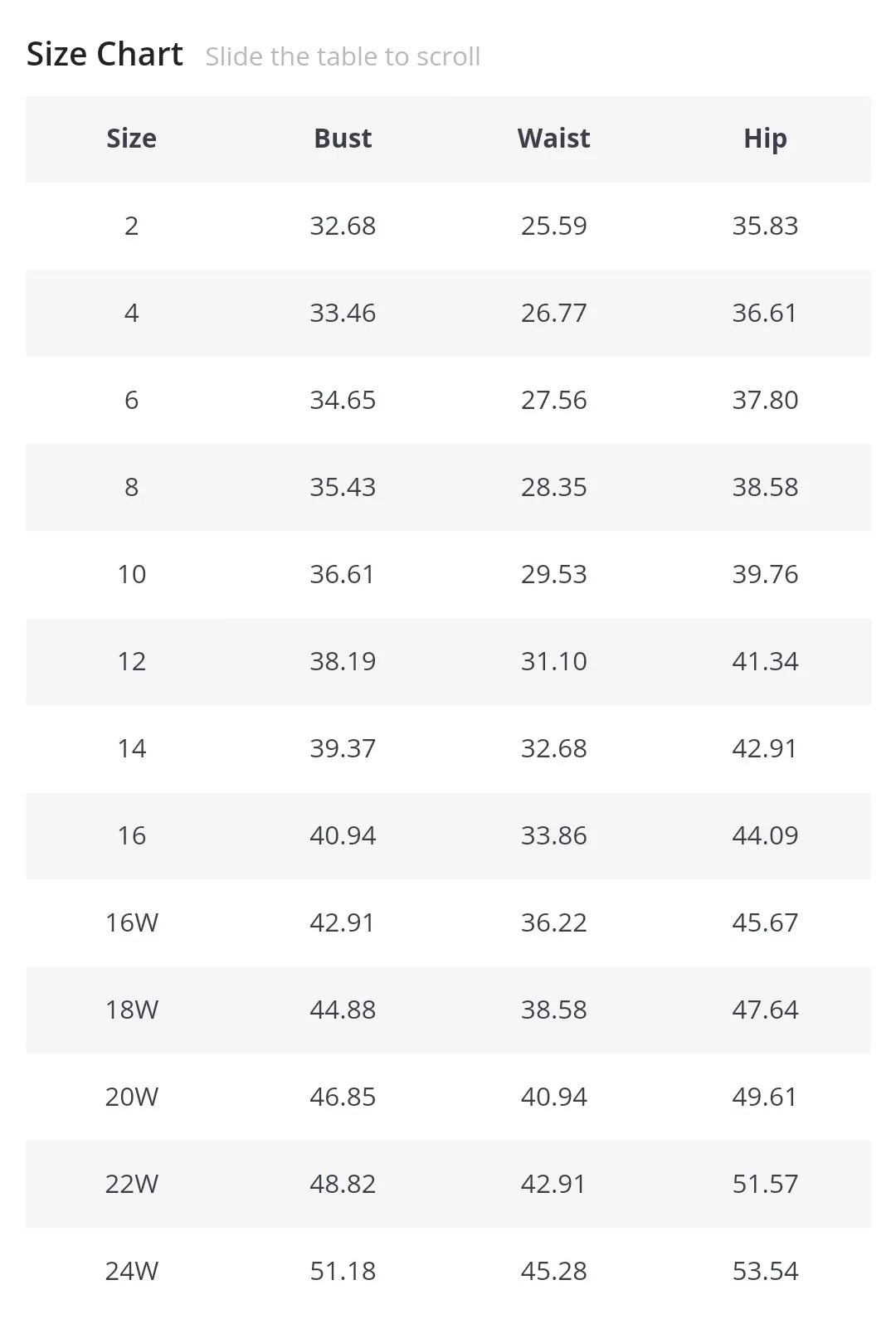
Task: Click waist value 33.86 for size 16
Action: coord(553,835)
